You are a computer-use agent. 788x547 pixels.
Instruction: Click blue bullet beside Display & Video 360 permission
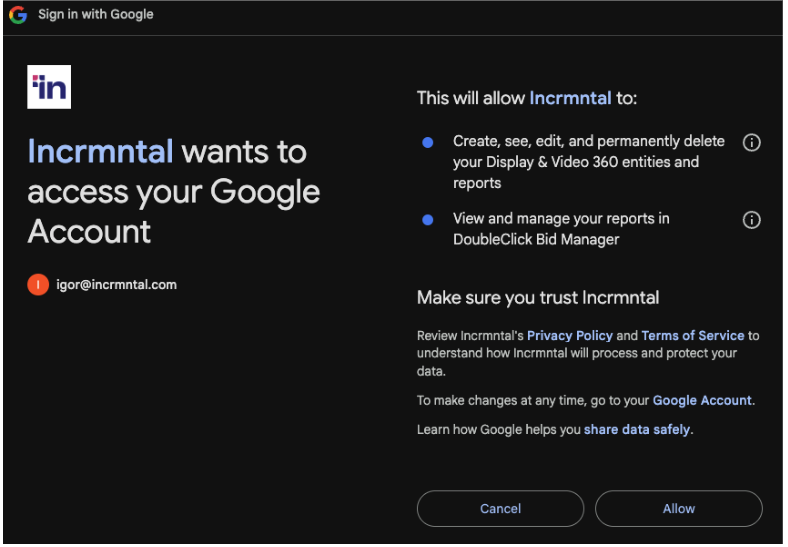(428, 143)
